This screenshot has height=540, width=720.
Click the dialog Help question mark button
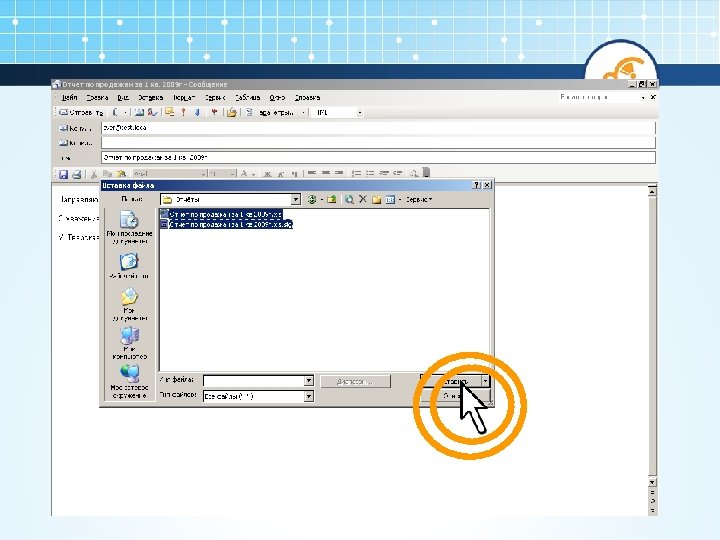click(x=477, y=185)
